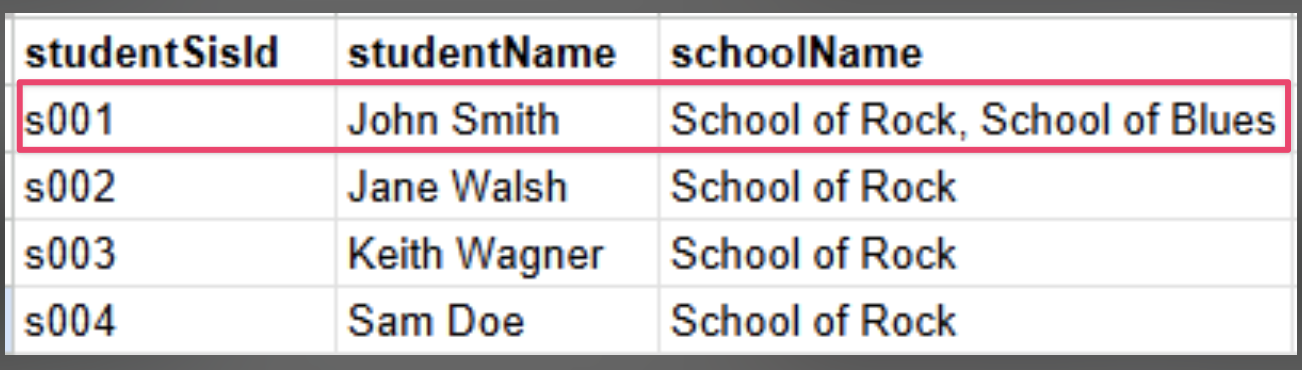This screenshot has height=370, width=1302.
Task: Click Sam Doe's School of Rock cell
Action: pyautogui.click(x=975, y=321)
